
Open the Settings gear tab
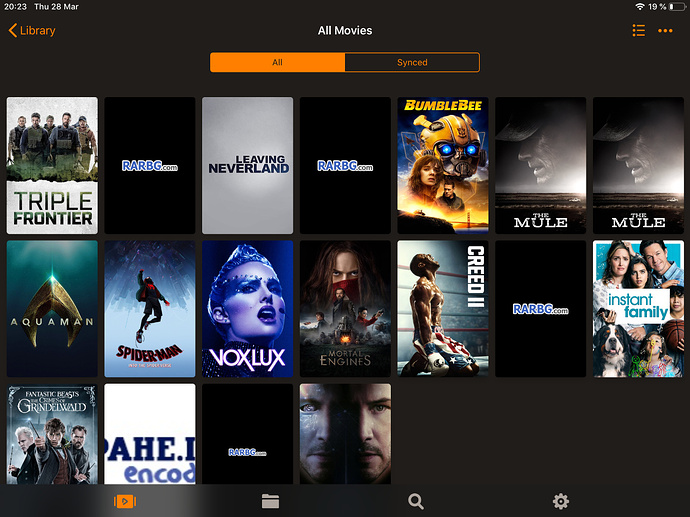click(x=561, y=501)
